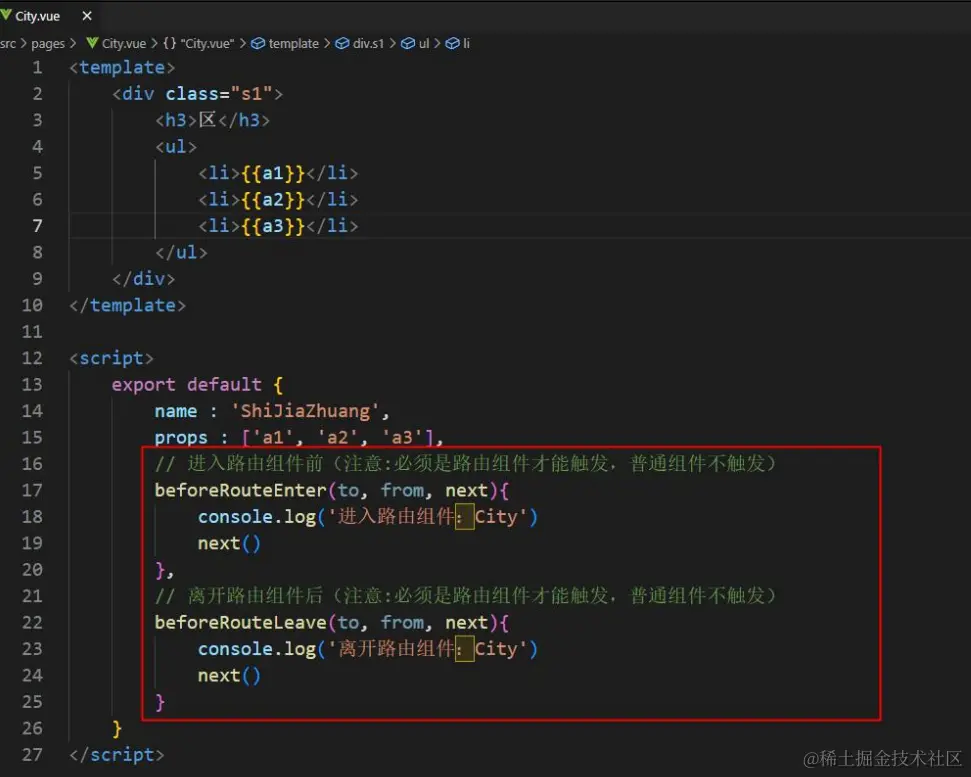
Task: Click line number 27 in the gutter
Action: pos(32,755)
